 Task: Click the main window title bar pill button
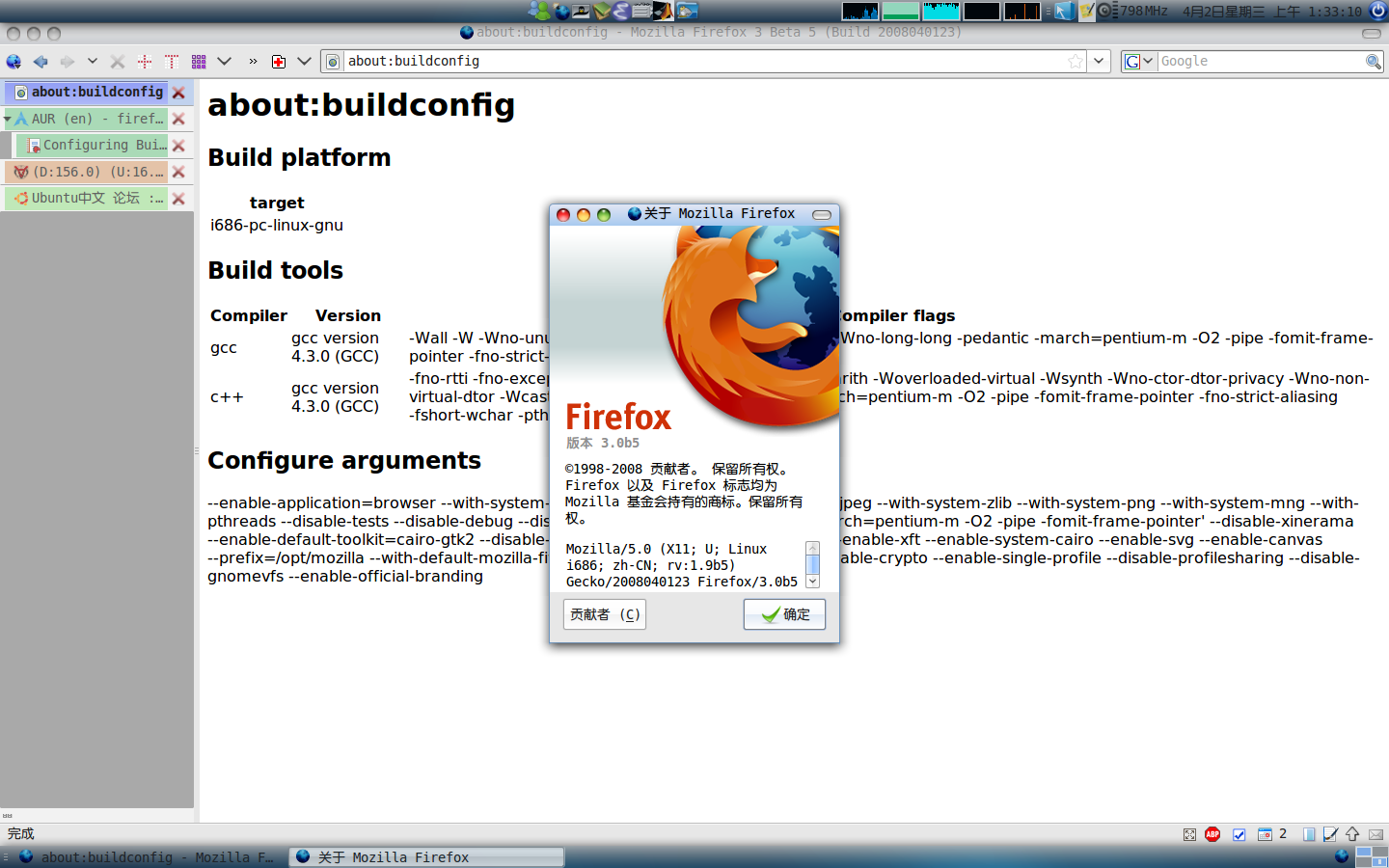pyautogui.click(x=1372, y=34)
